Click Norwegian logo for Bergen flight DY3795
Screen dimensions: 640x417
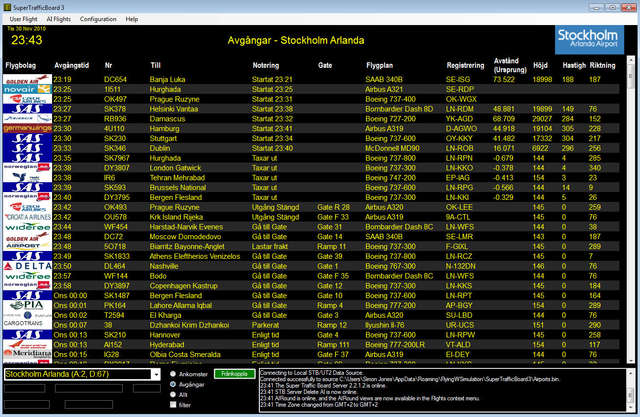pyautogui.click(x=27, y=197)
